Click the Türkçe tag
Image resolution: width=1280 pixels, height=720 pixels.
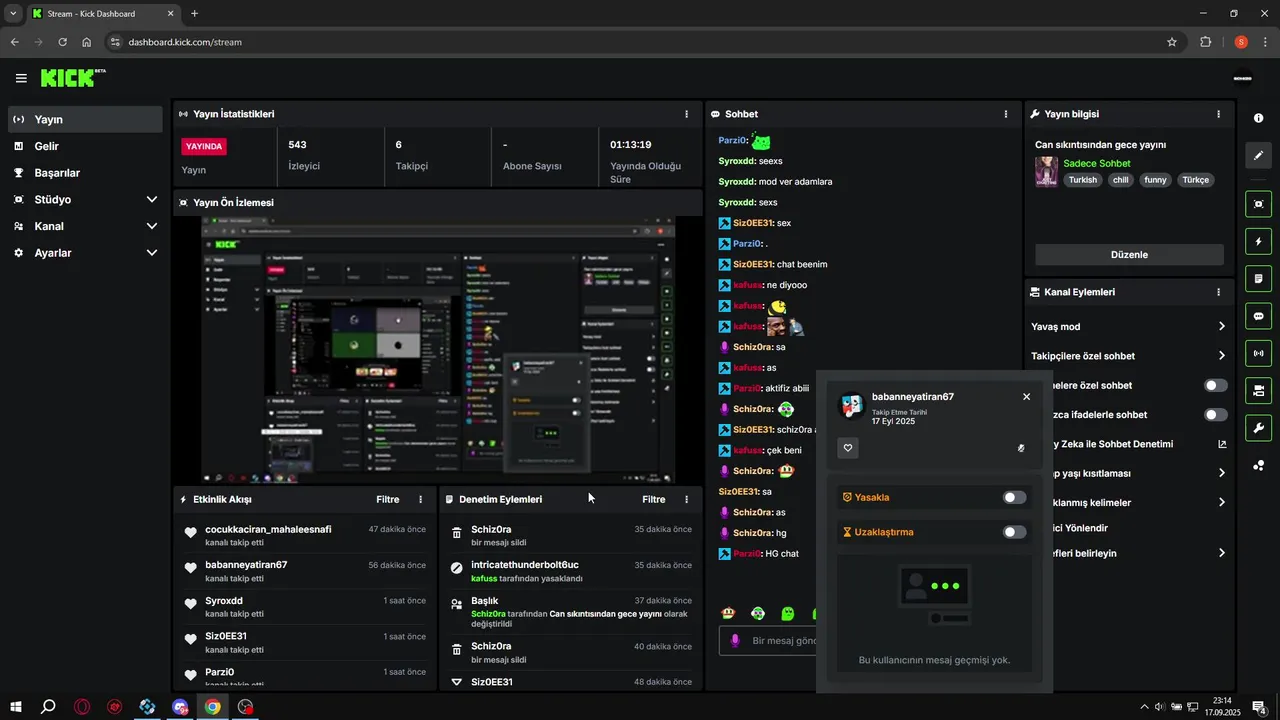pos(1195,180)
